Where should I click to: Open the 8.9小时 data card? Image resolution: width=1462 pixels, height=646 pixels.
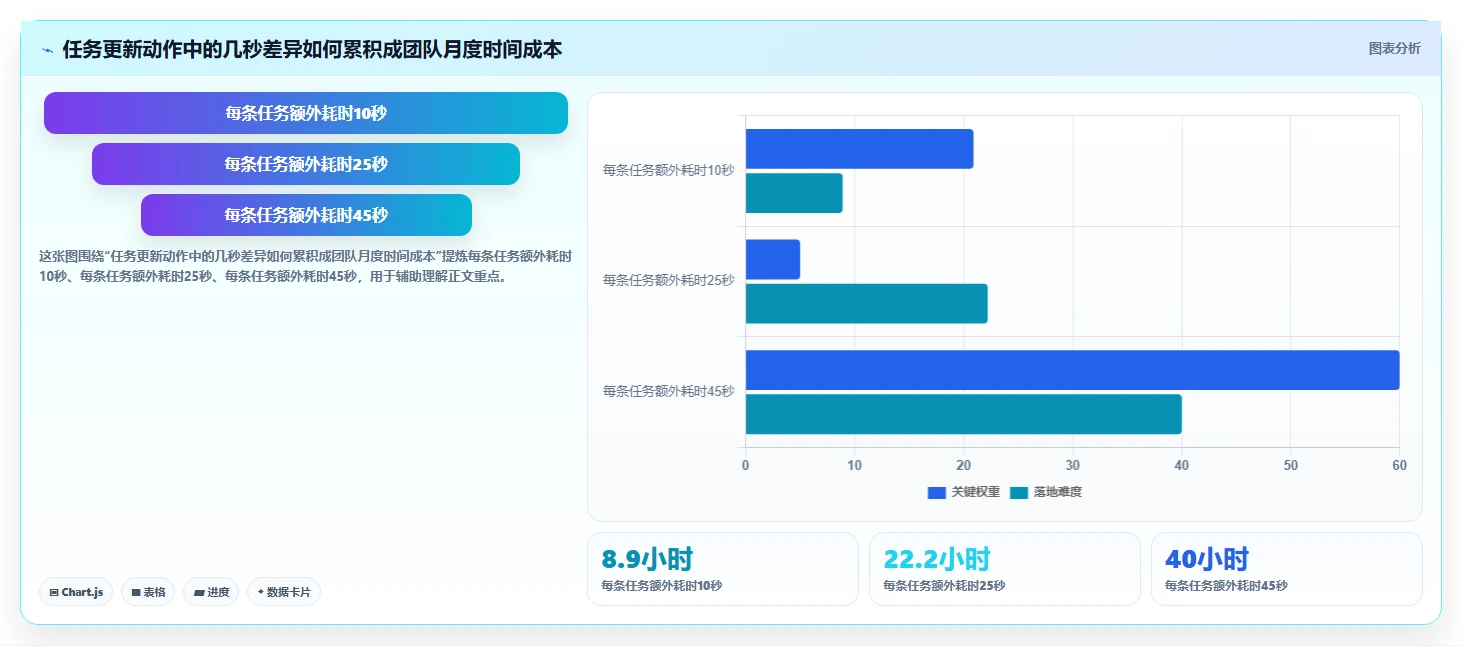click(x=723, y=569)
